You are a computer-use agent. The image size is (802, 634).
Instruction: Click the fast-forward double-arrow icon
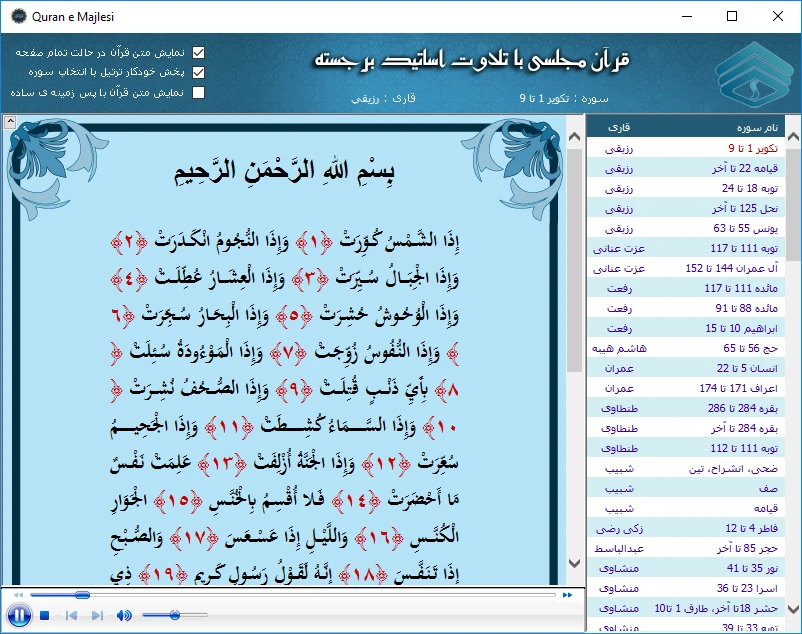point(567,595)
